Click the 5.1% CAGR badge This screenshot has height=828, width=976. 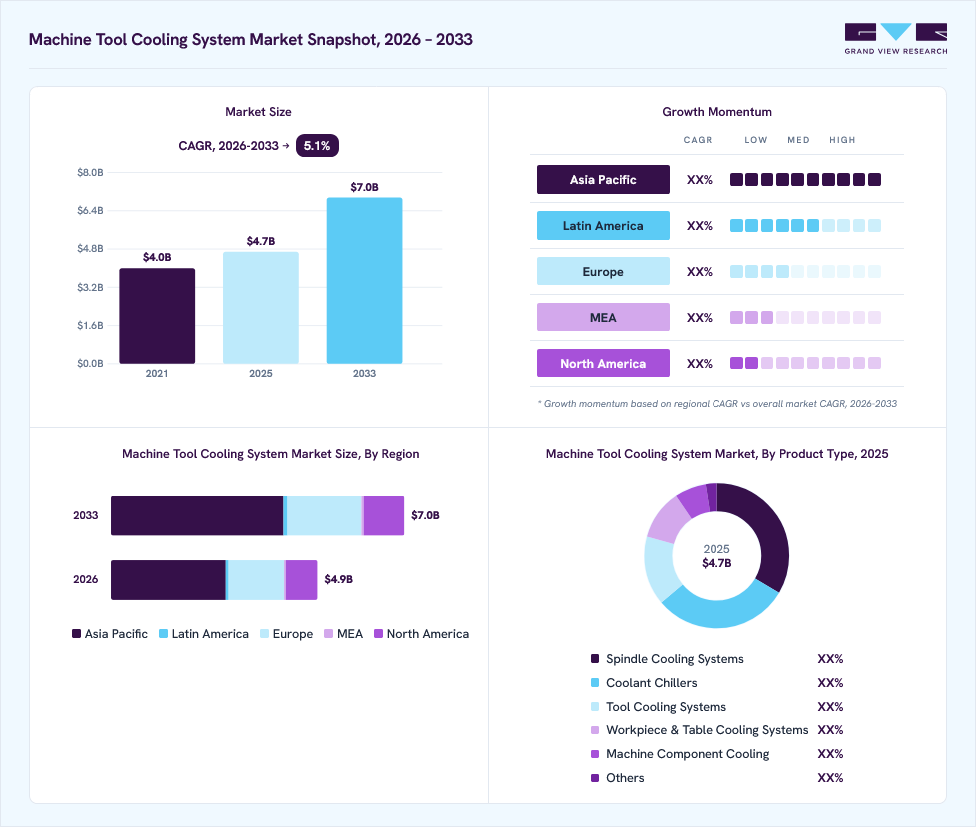[x=317, y=146]
